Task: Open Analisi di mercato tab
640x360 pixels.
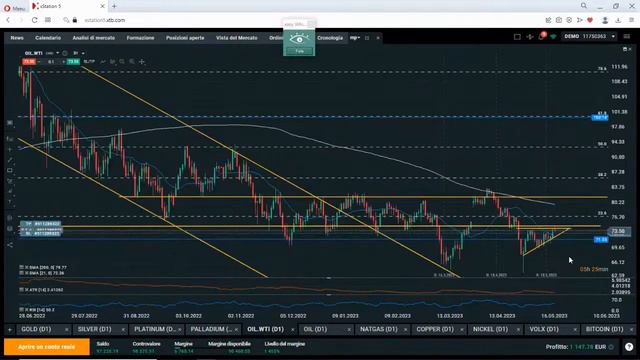Action: point(93,38)
